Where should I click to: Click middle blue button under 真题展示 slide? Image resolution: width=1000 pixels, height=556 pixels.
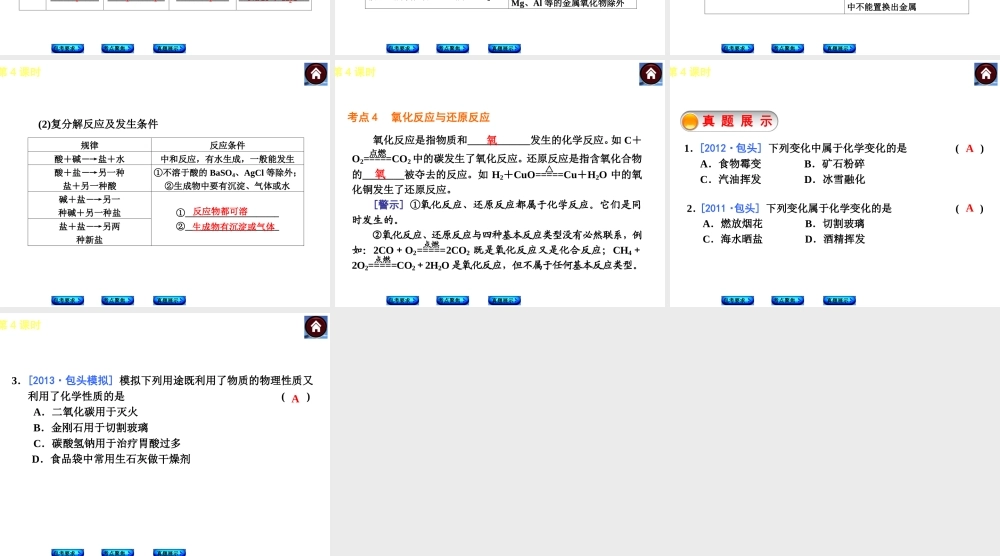(x=788, y=300)
